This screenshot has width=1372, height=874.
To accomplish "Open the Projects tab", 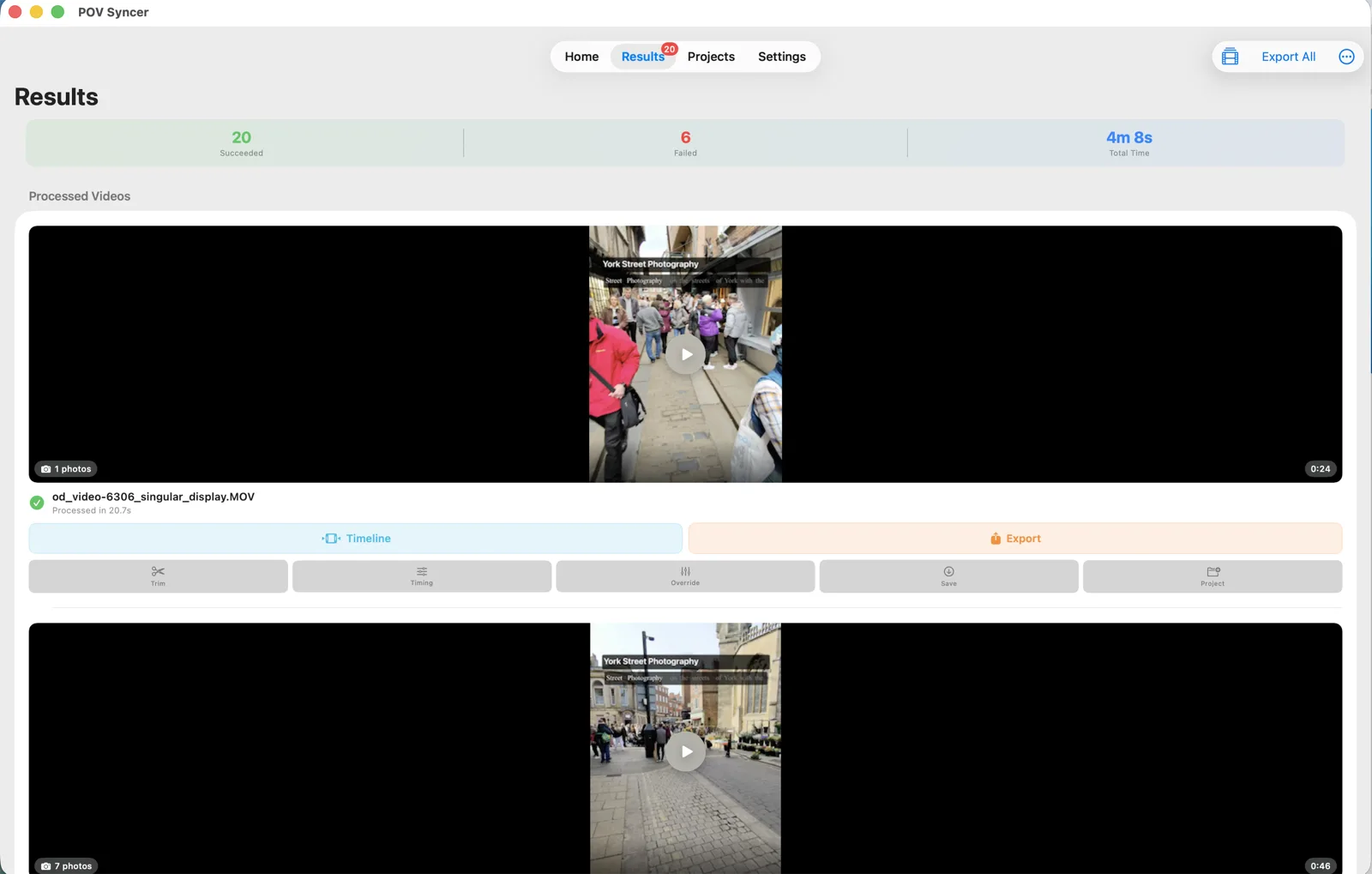I will coord(711,57).
